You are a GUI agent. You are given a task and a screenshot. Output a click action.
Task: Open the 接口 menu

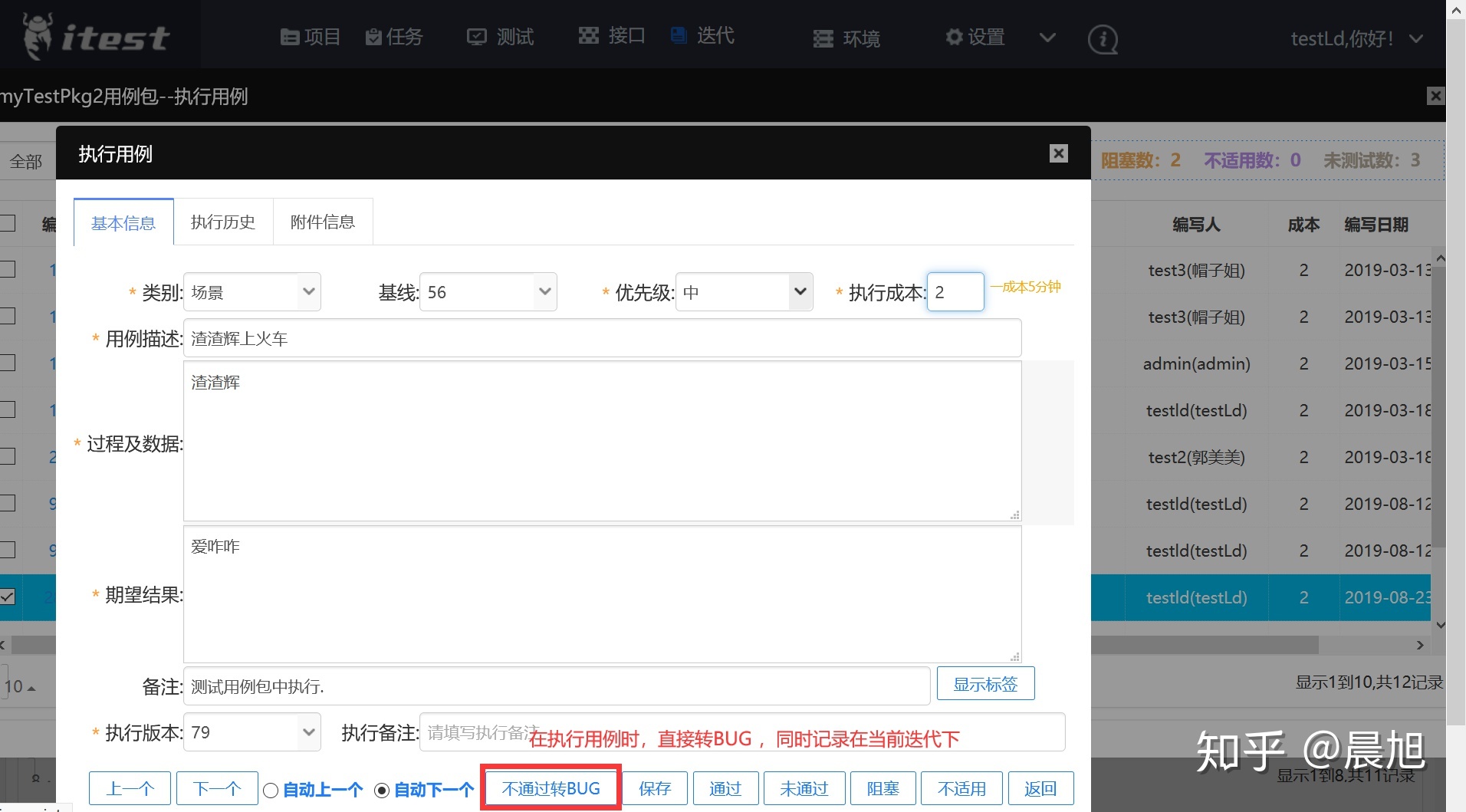tap(612, 35)
